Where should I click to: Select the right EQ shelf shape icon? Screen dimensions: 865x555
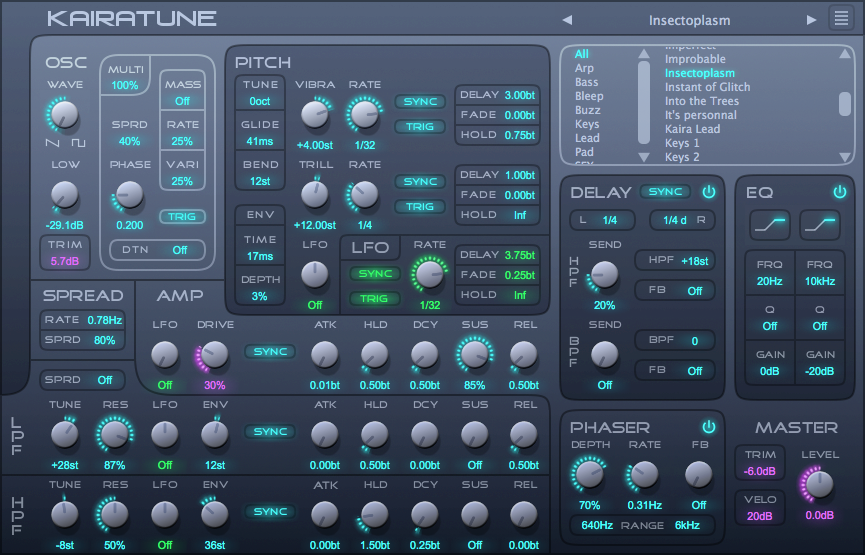click(820, 226)
